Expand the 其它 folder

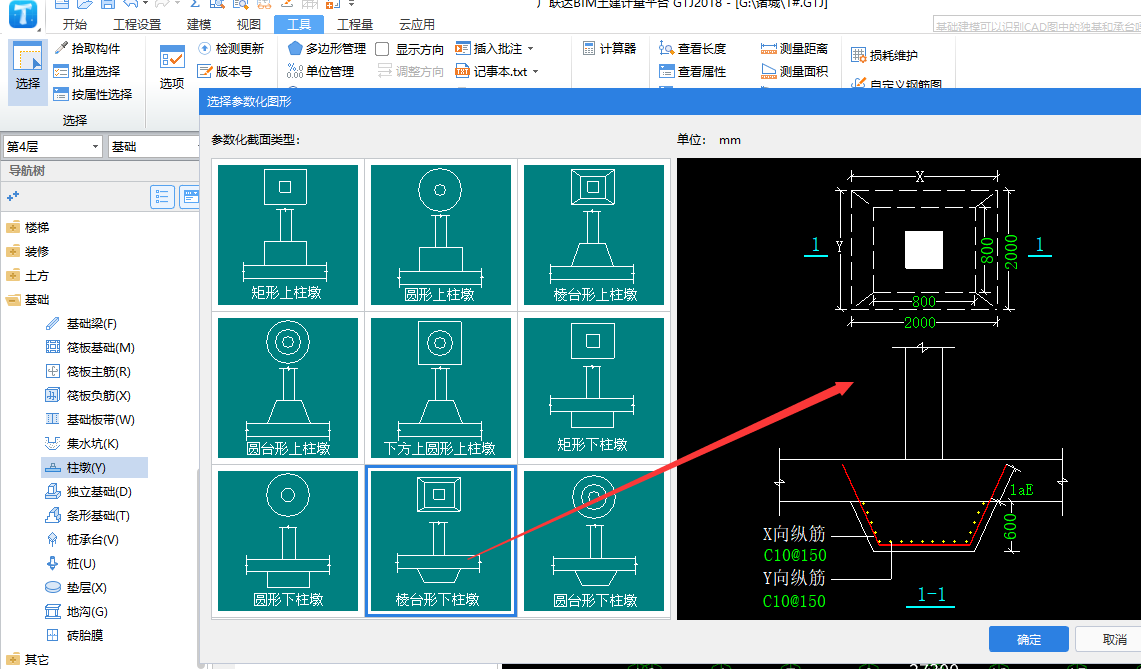(x=13, y=660)
